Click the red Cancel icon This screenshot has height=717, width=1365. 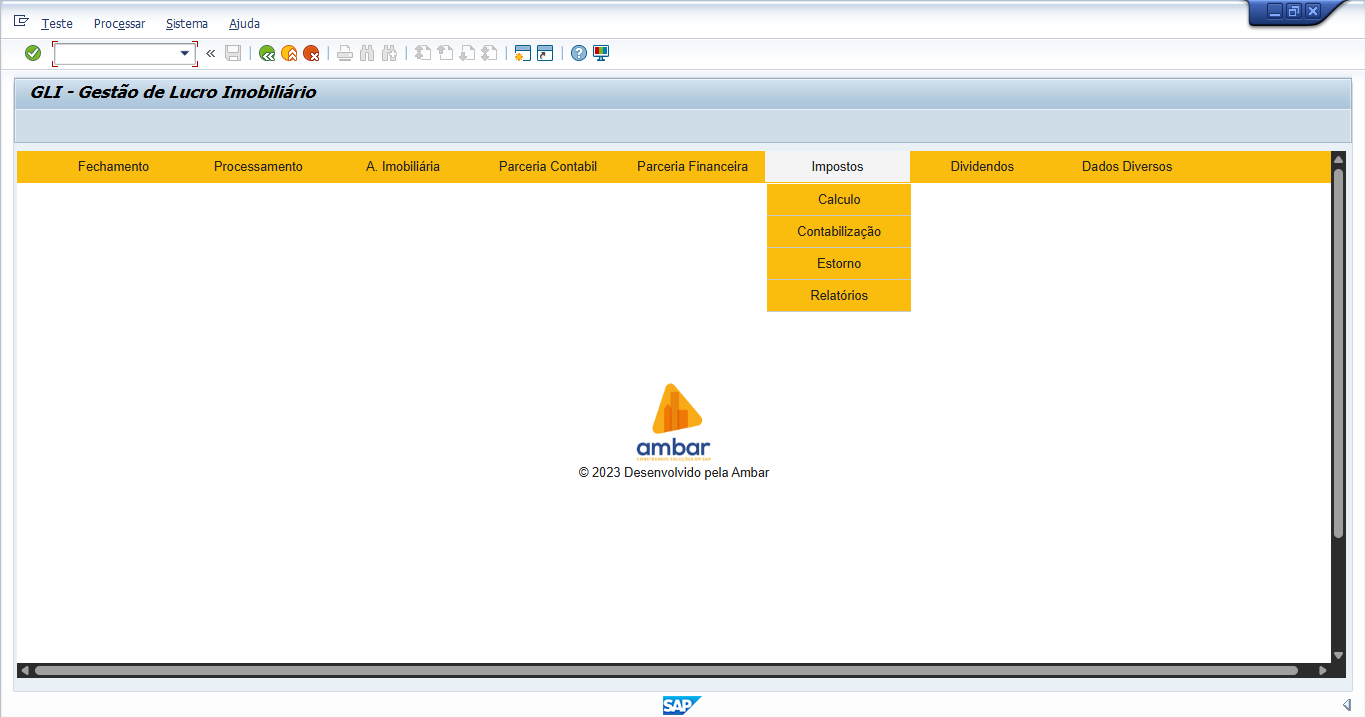(311, 53)
